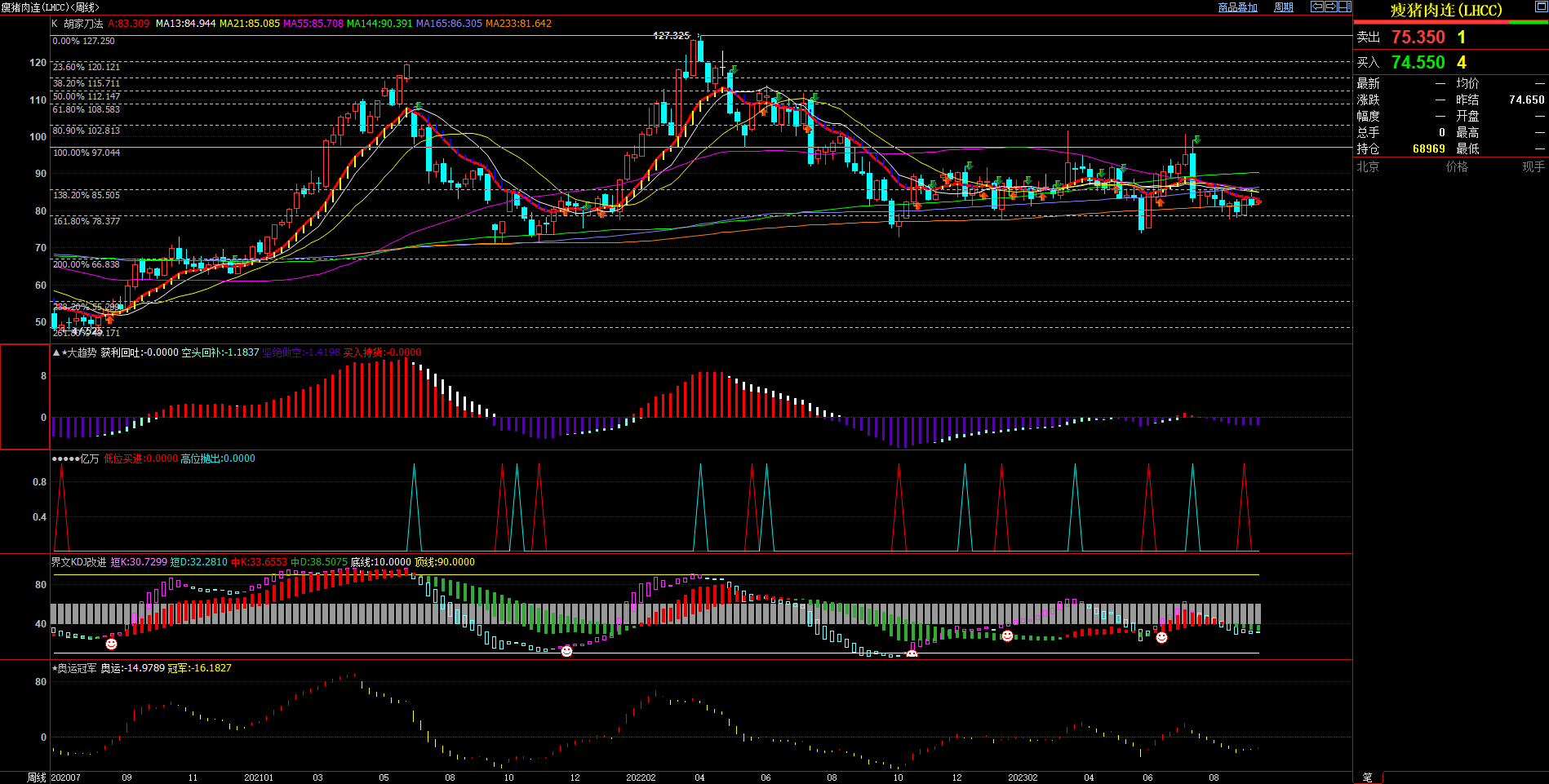Image resolution: width=1549 pixels, height=784 pixels.
Task: Click the 买入 bid price 74.550
Action: tap(1418, 63)
